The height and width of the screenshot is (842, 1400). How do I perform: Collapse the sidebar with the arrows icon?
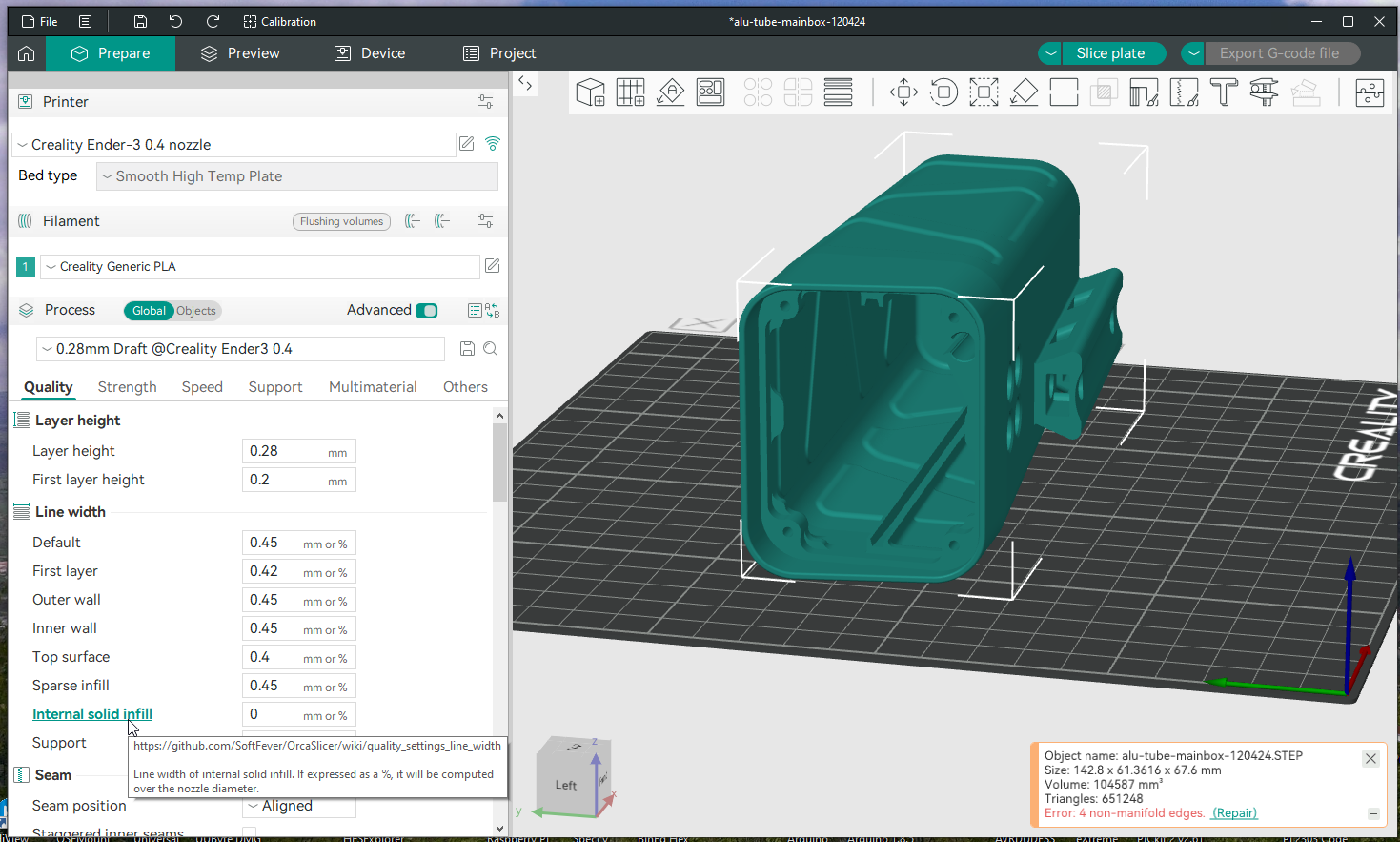[525, 84]
